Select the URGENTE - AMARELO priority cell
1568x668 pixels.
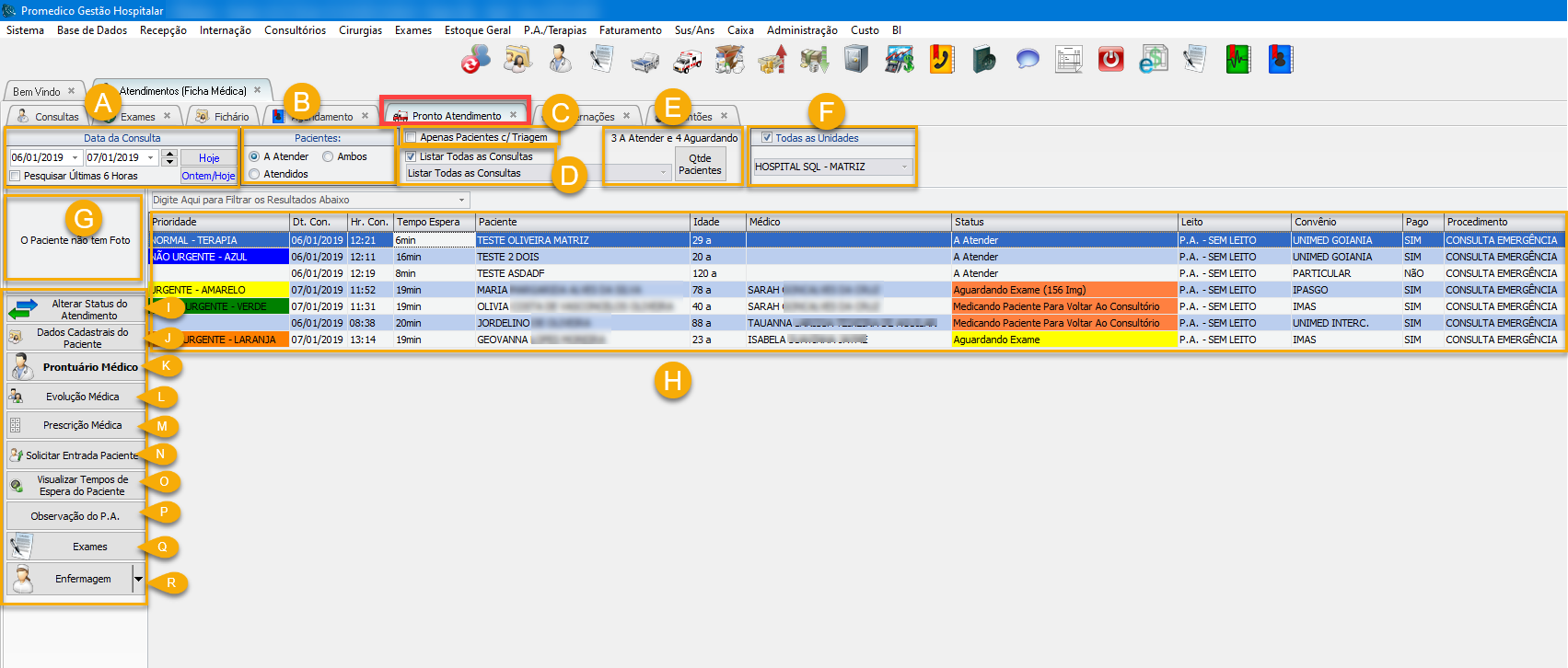tap(219, 290)
